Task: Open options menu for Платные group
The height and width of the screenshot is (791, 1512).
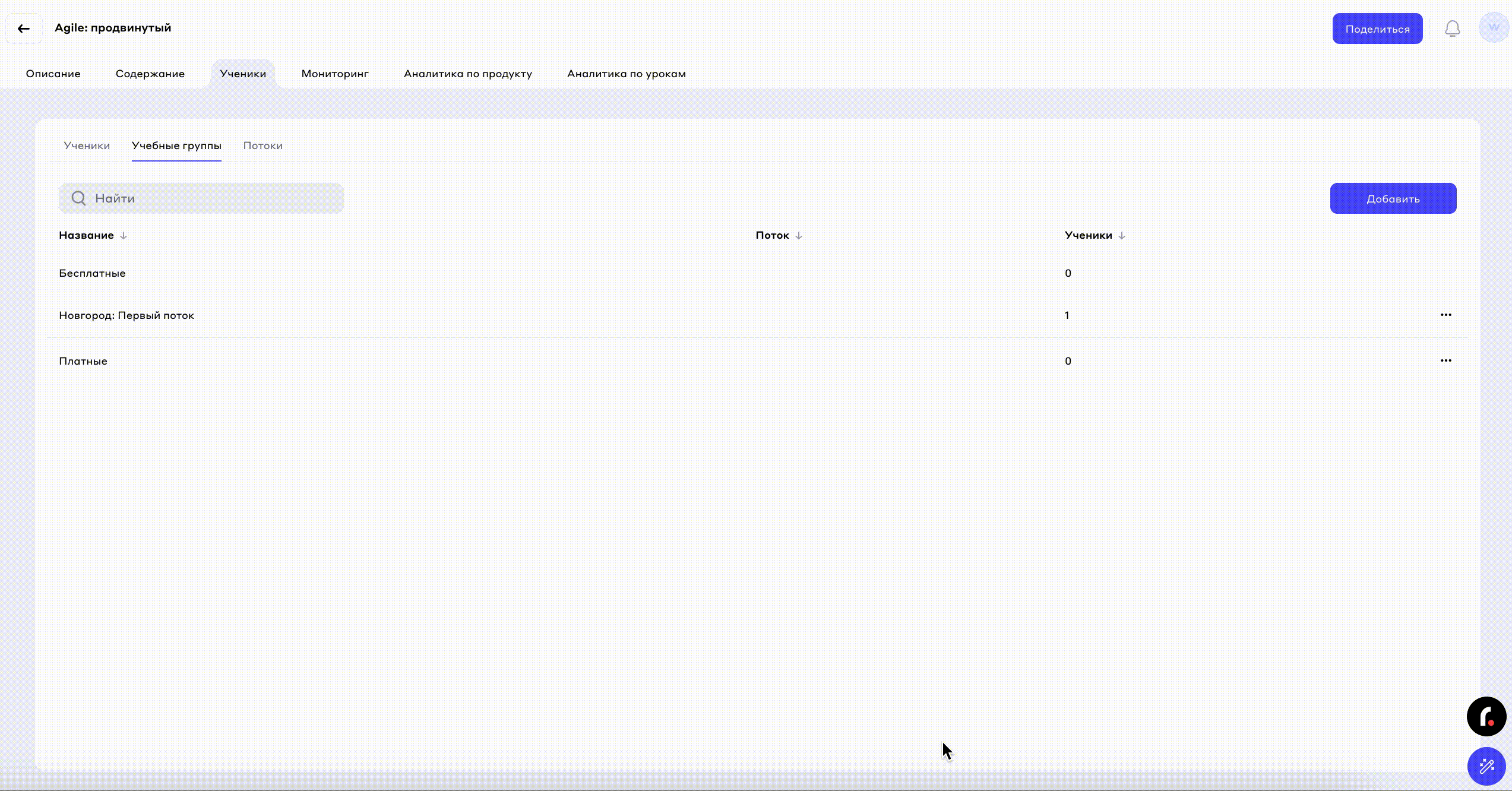Action: point(1445,360)
